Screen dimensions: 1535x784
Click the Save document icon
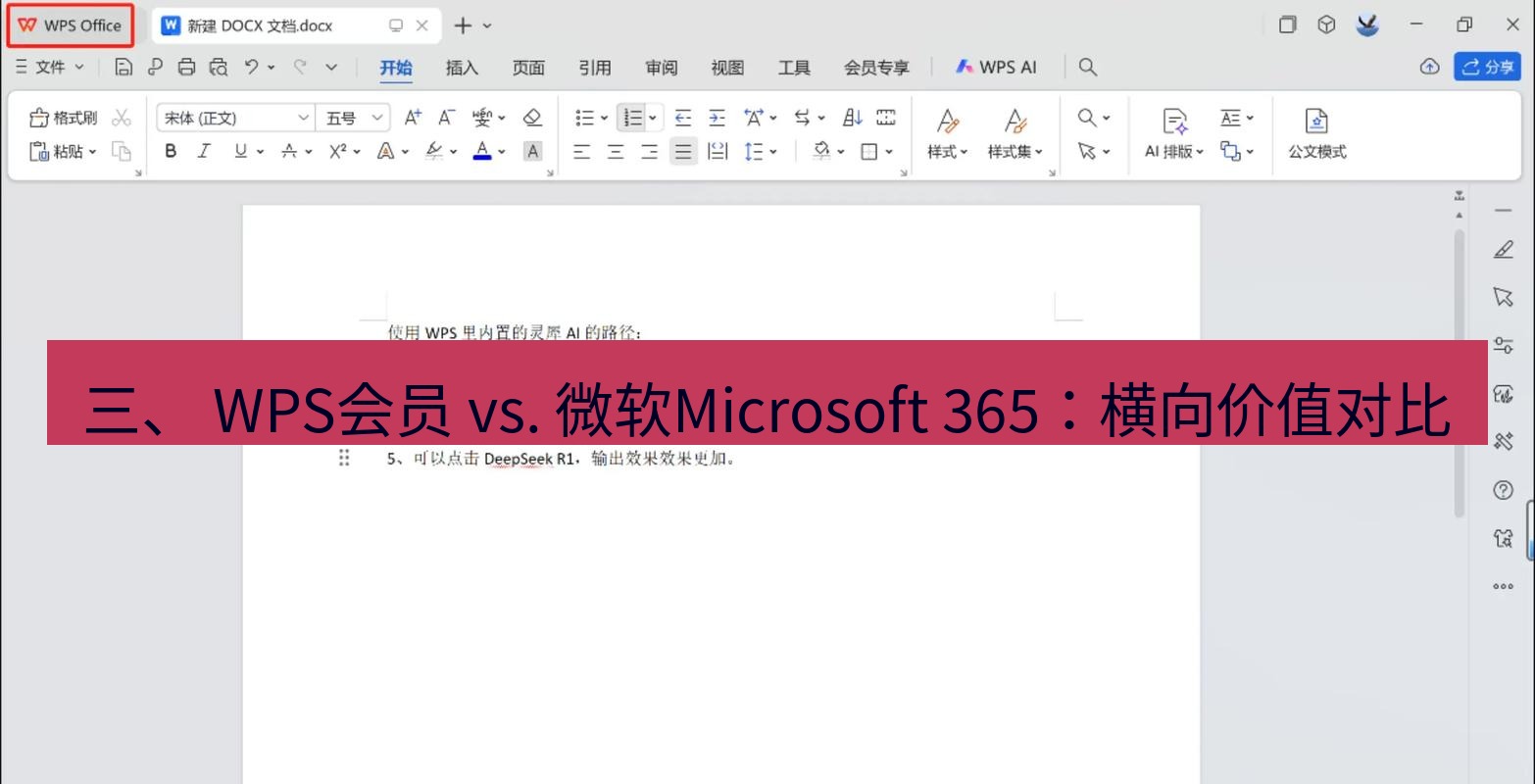click(x=123, y=67)
